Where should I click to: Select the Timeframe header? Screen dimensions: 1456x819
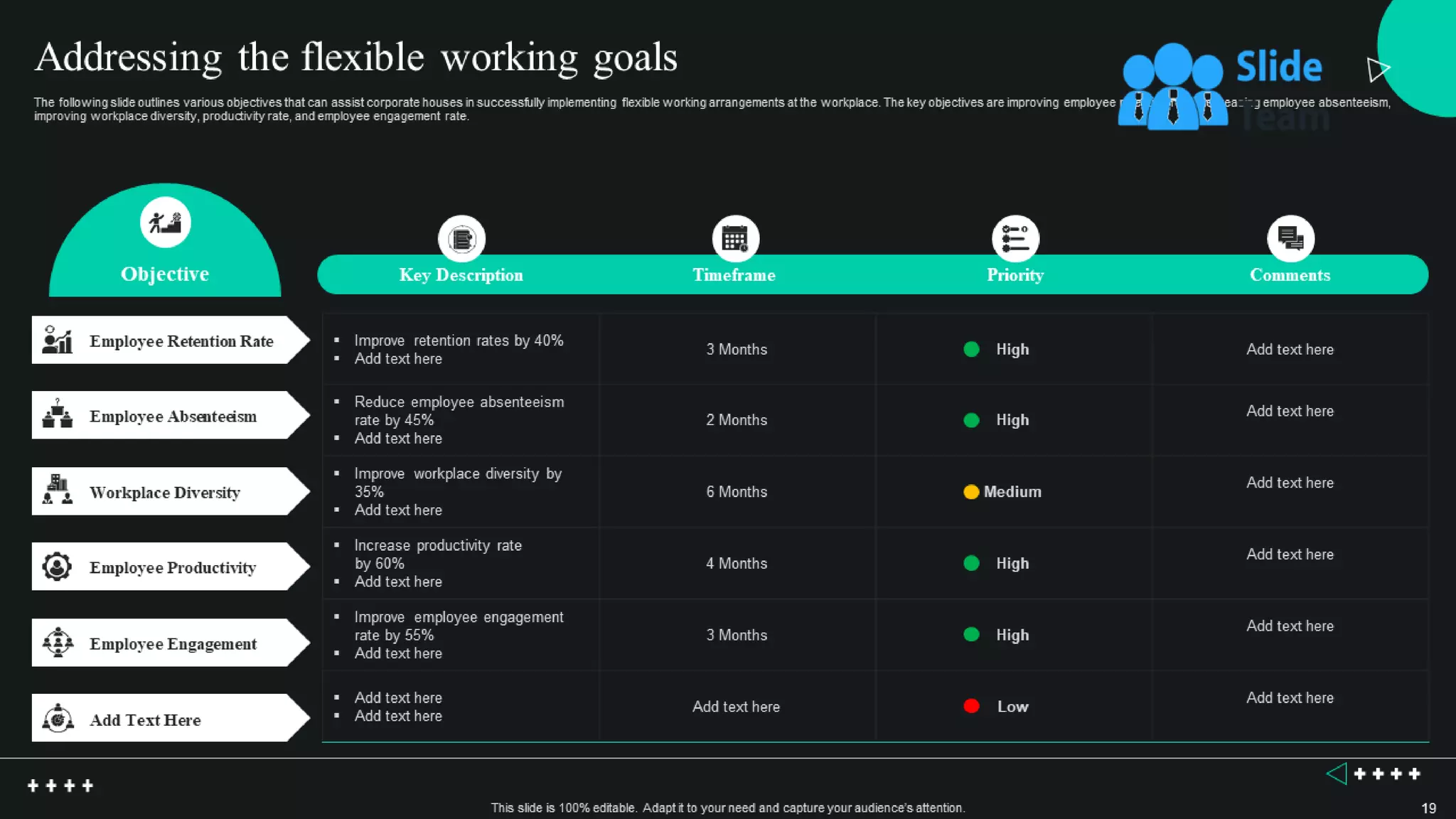coord(734,275)
